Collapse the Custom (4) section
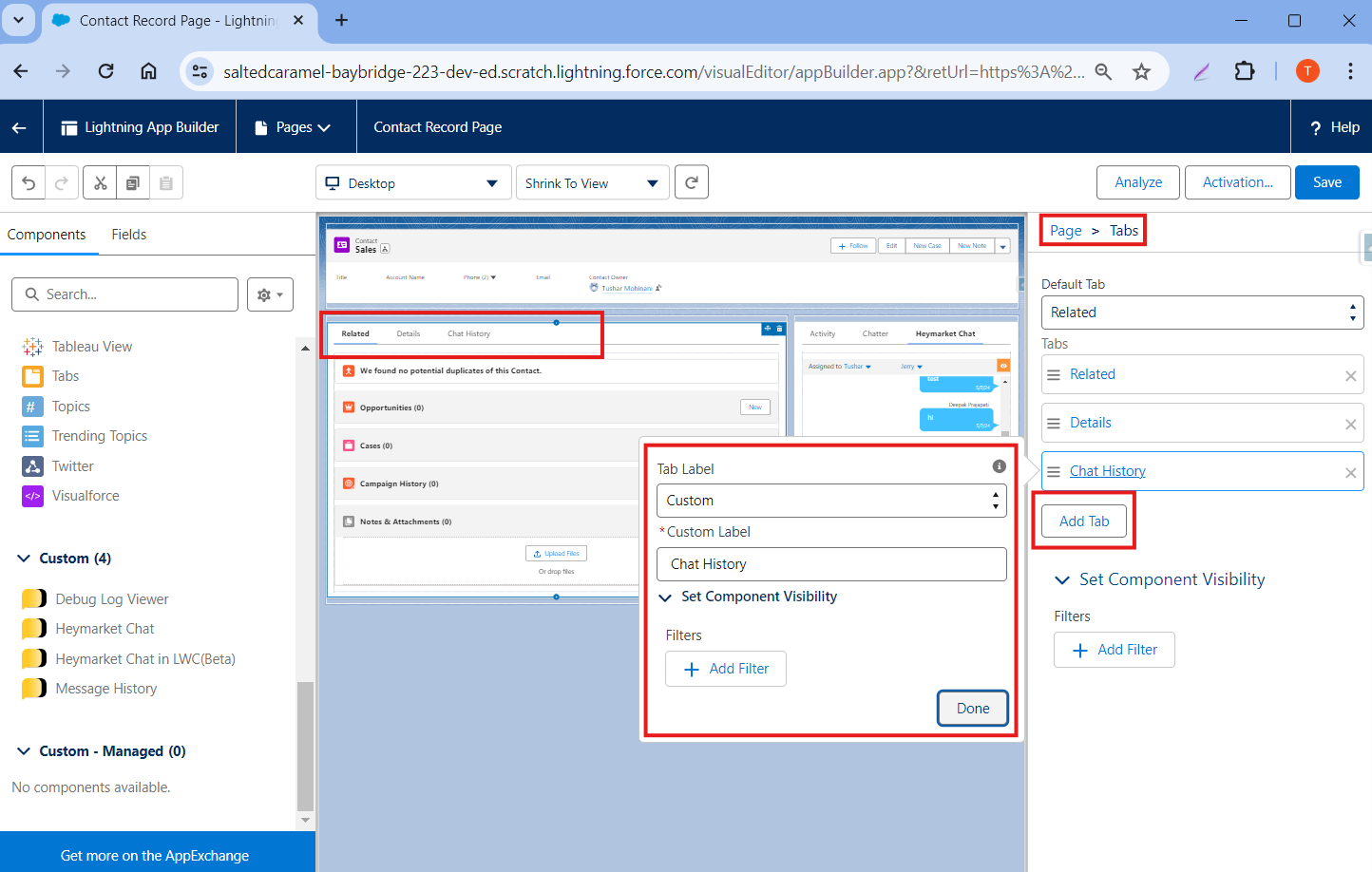This screenshot has width=1372, height=872. click(24, 559)
